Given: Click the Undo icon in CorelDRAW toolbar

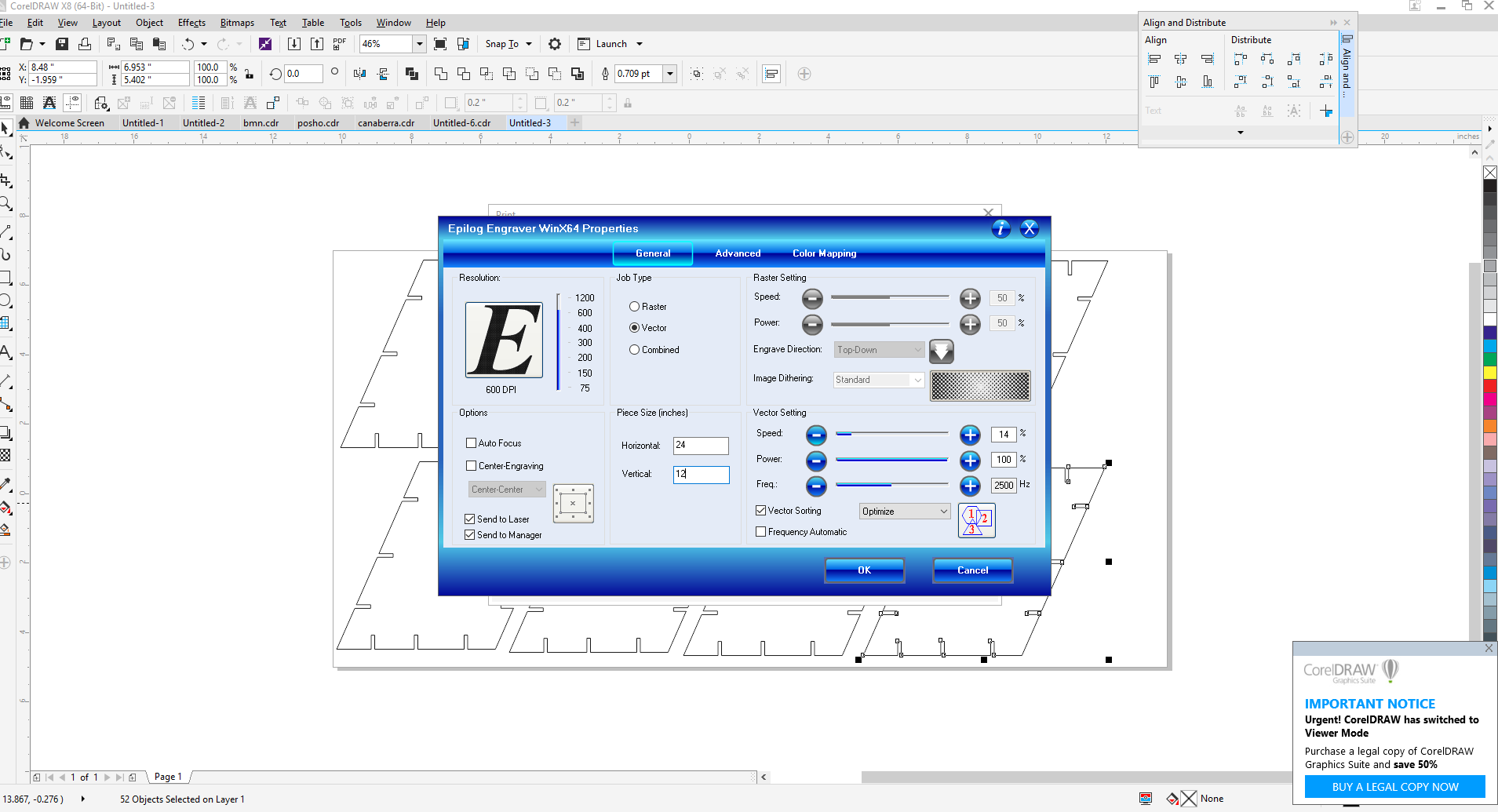Looking at the screenshot, I should pyautogui.click(x=188, y=44).
